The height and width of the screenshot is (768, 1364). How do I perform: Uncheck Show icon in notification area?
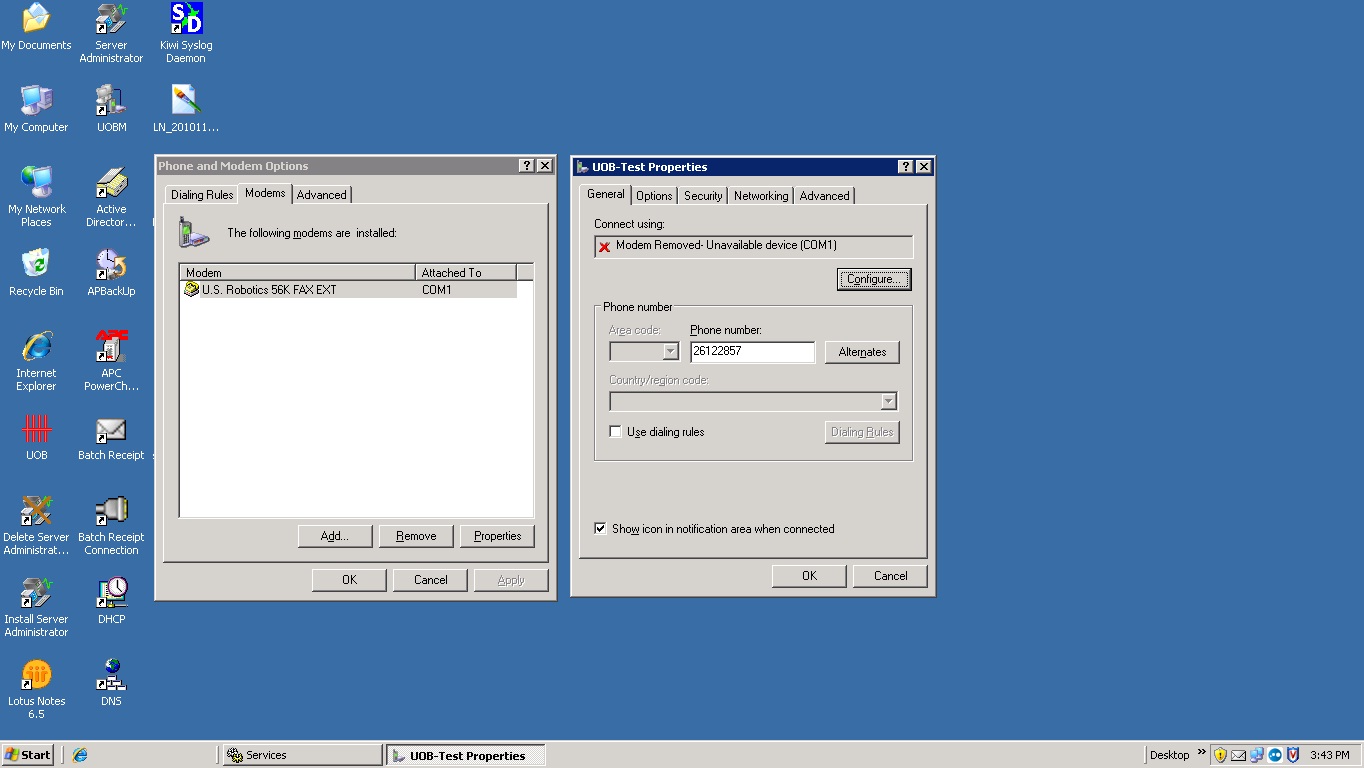600,528
